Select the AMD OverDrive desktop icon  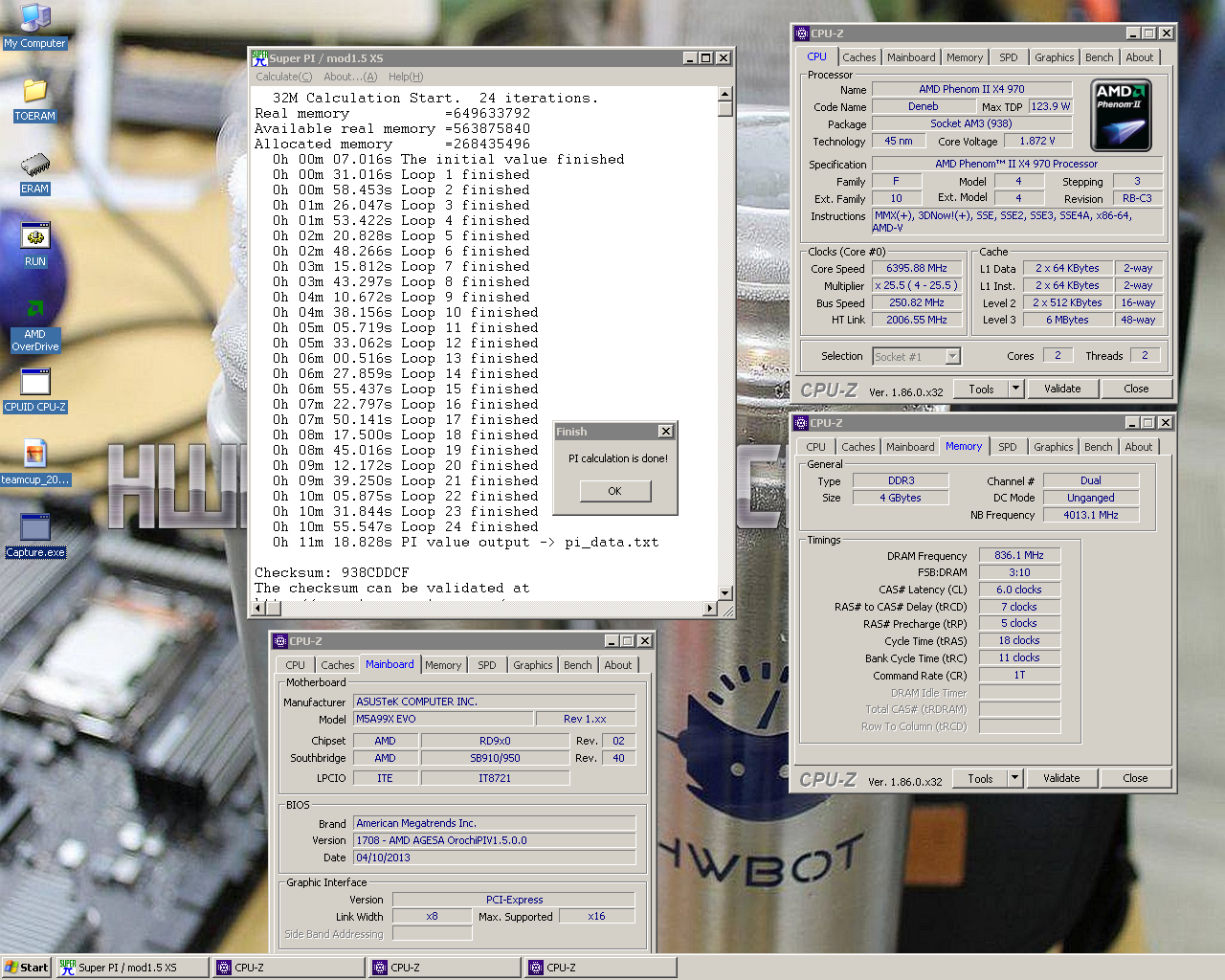coord(34,324)
